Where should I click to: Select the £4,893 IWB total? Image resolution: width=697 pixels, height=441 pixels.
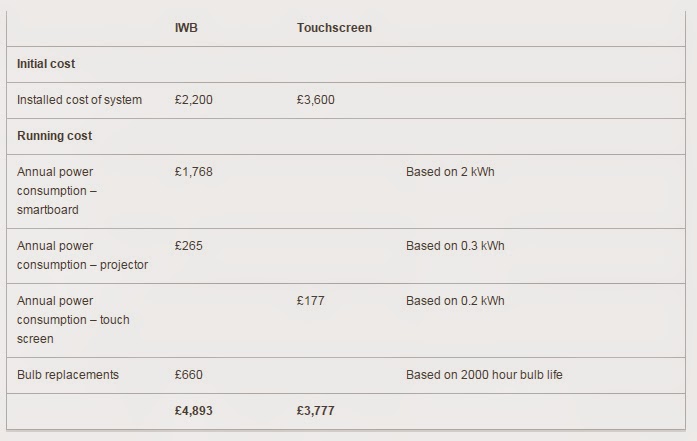point(194,411)
